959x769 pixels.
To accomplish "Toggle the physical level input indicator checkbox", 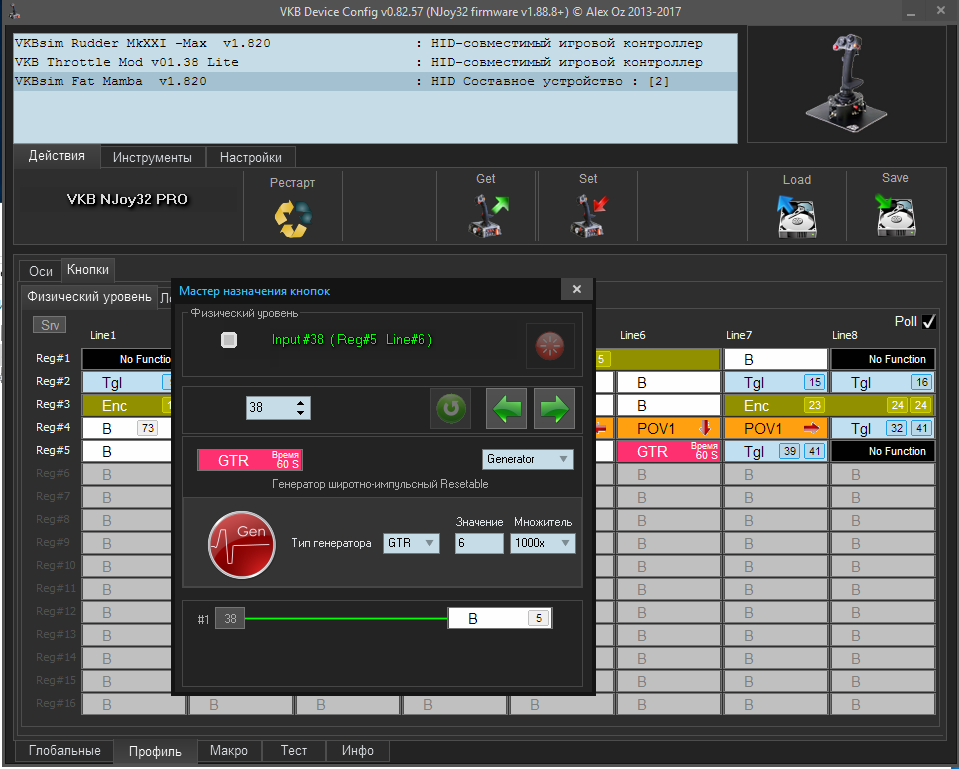I will point(229,340).
